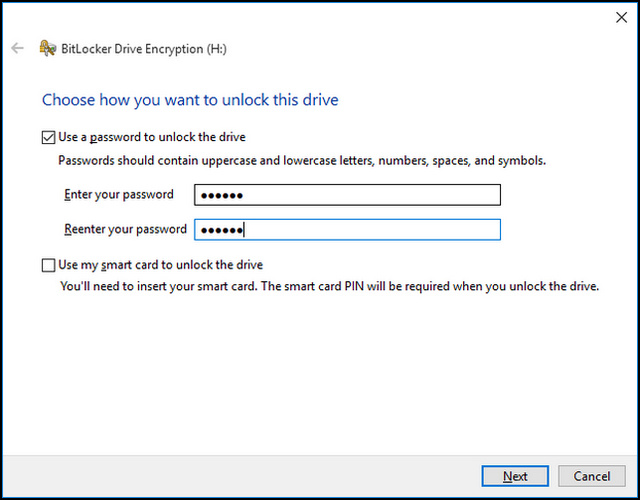Viewport: 640px width, 500px height.
Task: Click the 'Choose how you want to unlock this drive' heading
Action: tap(190, 100)
